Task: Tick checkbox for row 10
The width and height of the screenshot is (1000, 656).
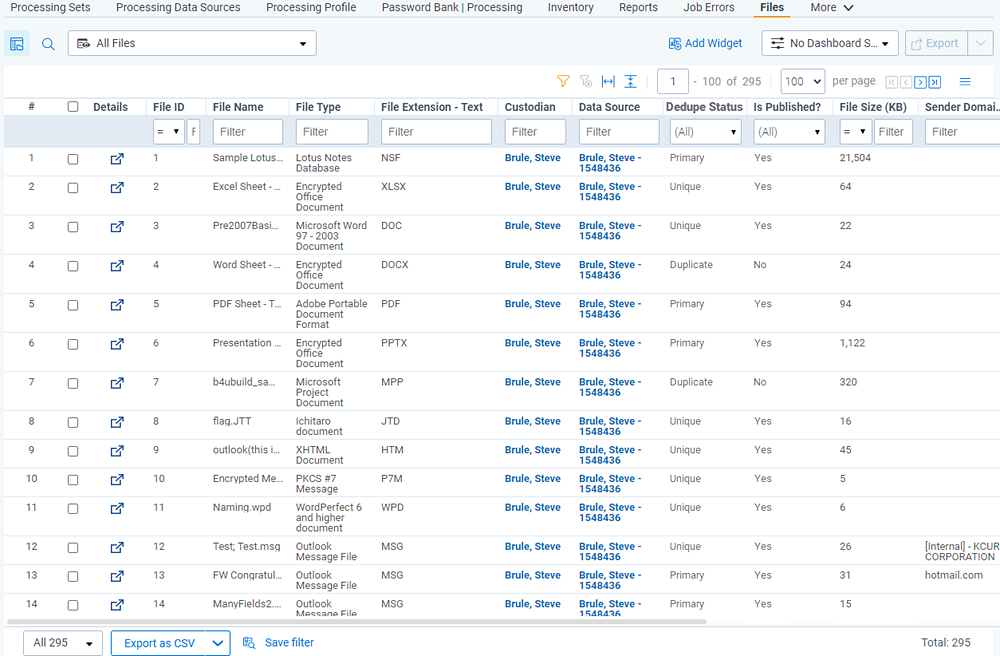Action: click(73, 479)
